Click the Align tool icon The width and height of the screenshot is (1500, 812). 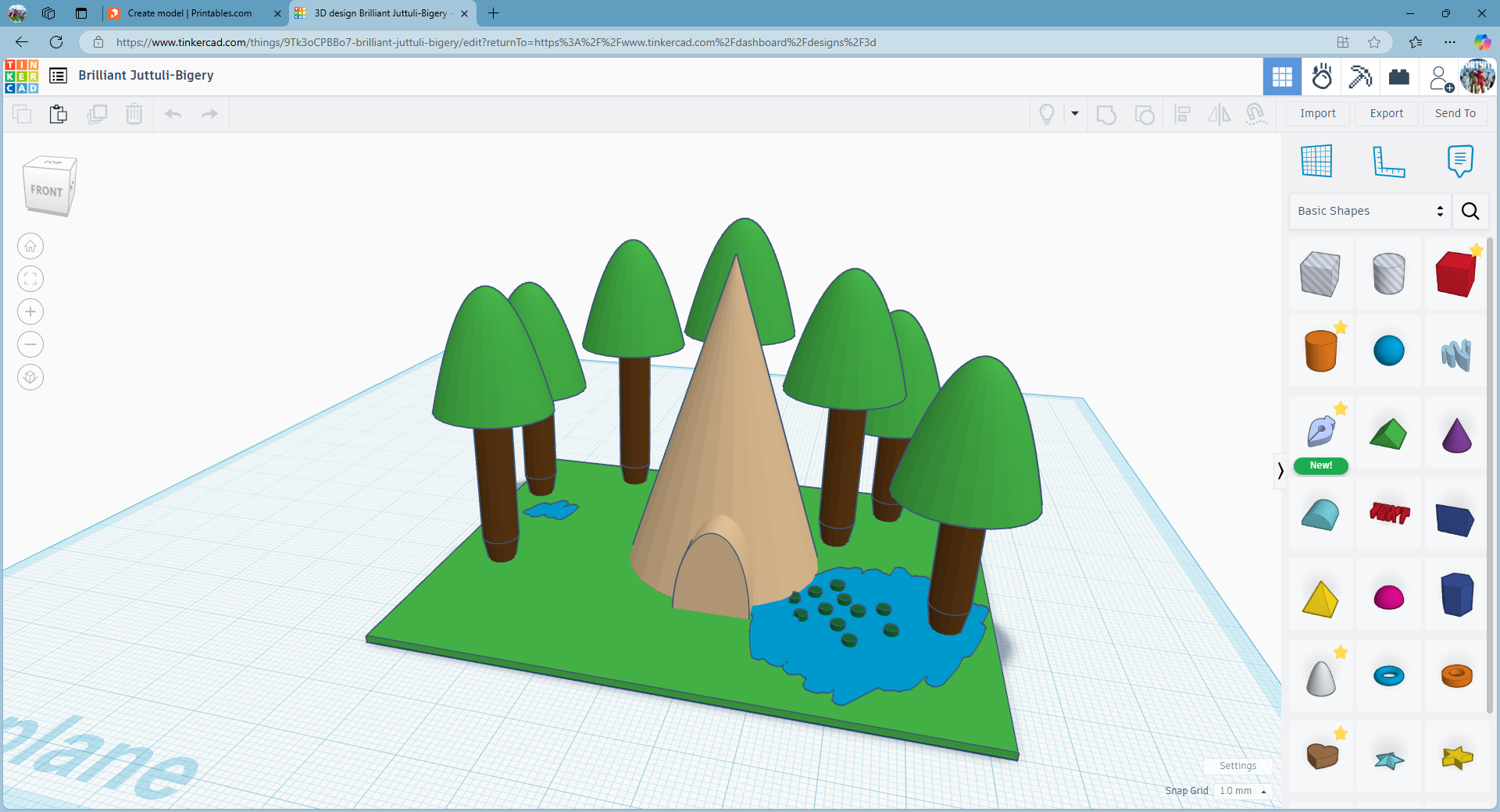click(1183, 115)
